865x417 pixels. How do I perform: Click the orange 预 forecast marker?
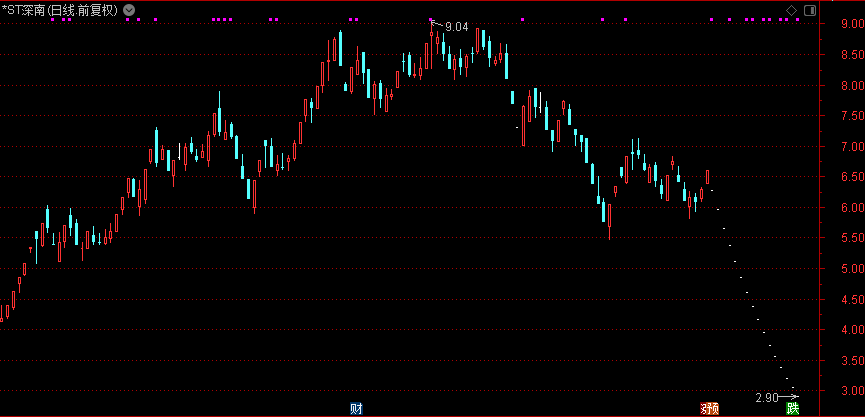pos(709,408)
